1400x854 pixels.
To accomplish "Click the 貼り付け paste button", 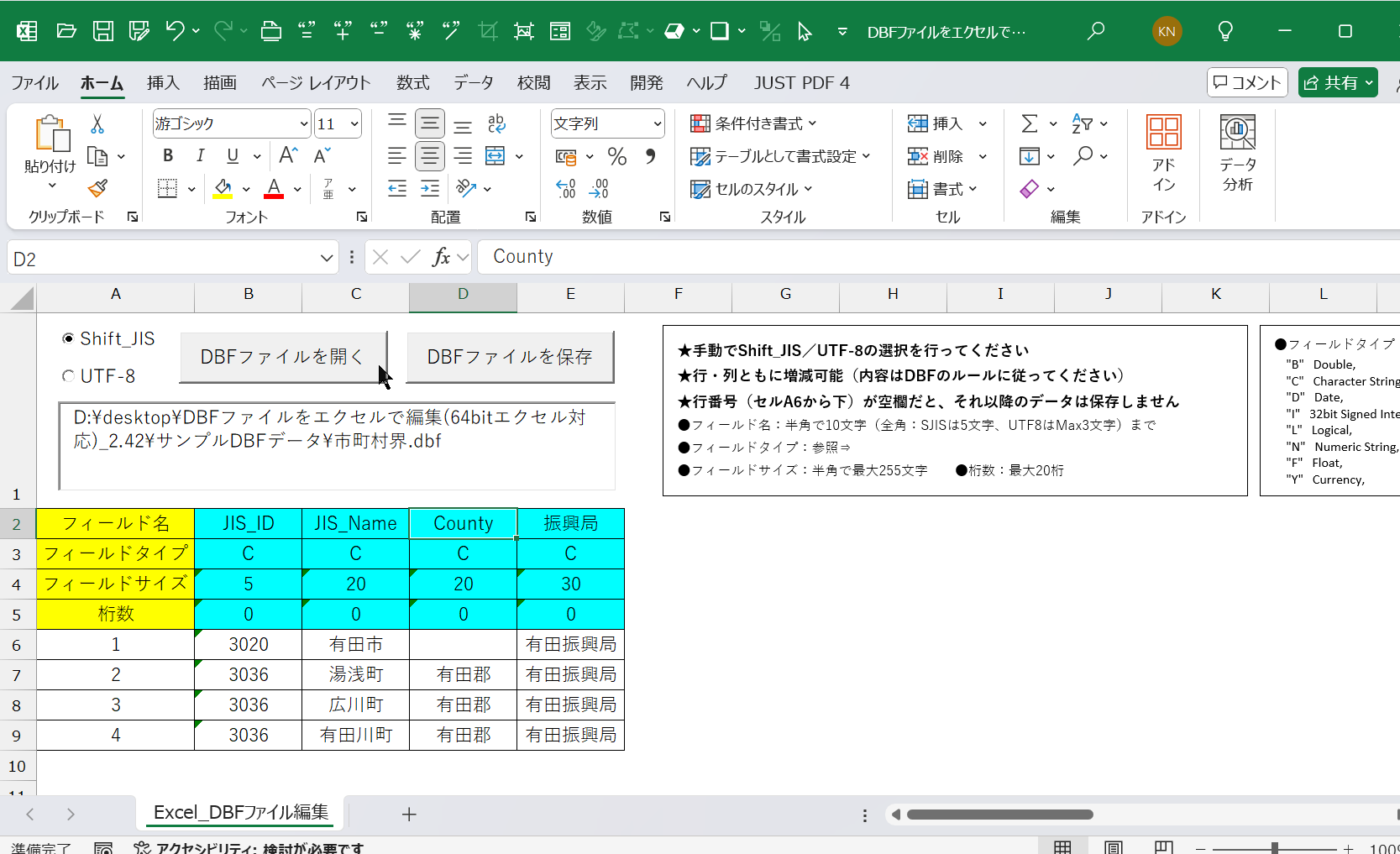I will click(x=50, y=151).
